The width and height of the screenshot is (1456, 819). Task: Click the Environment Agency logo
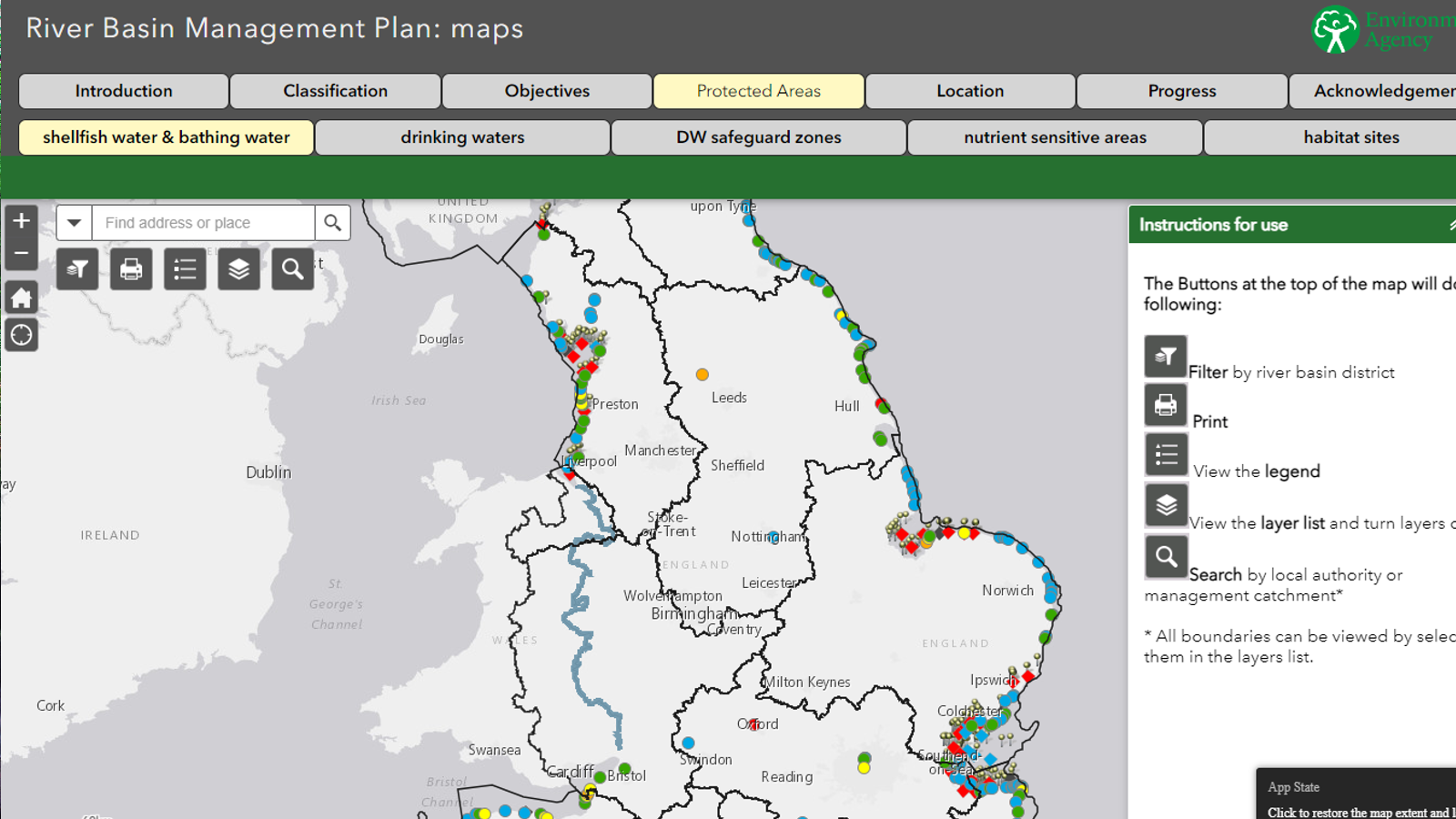click(1336, 30)
